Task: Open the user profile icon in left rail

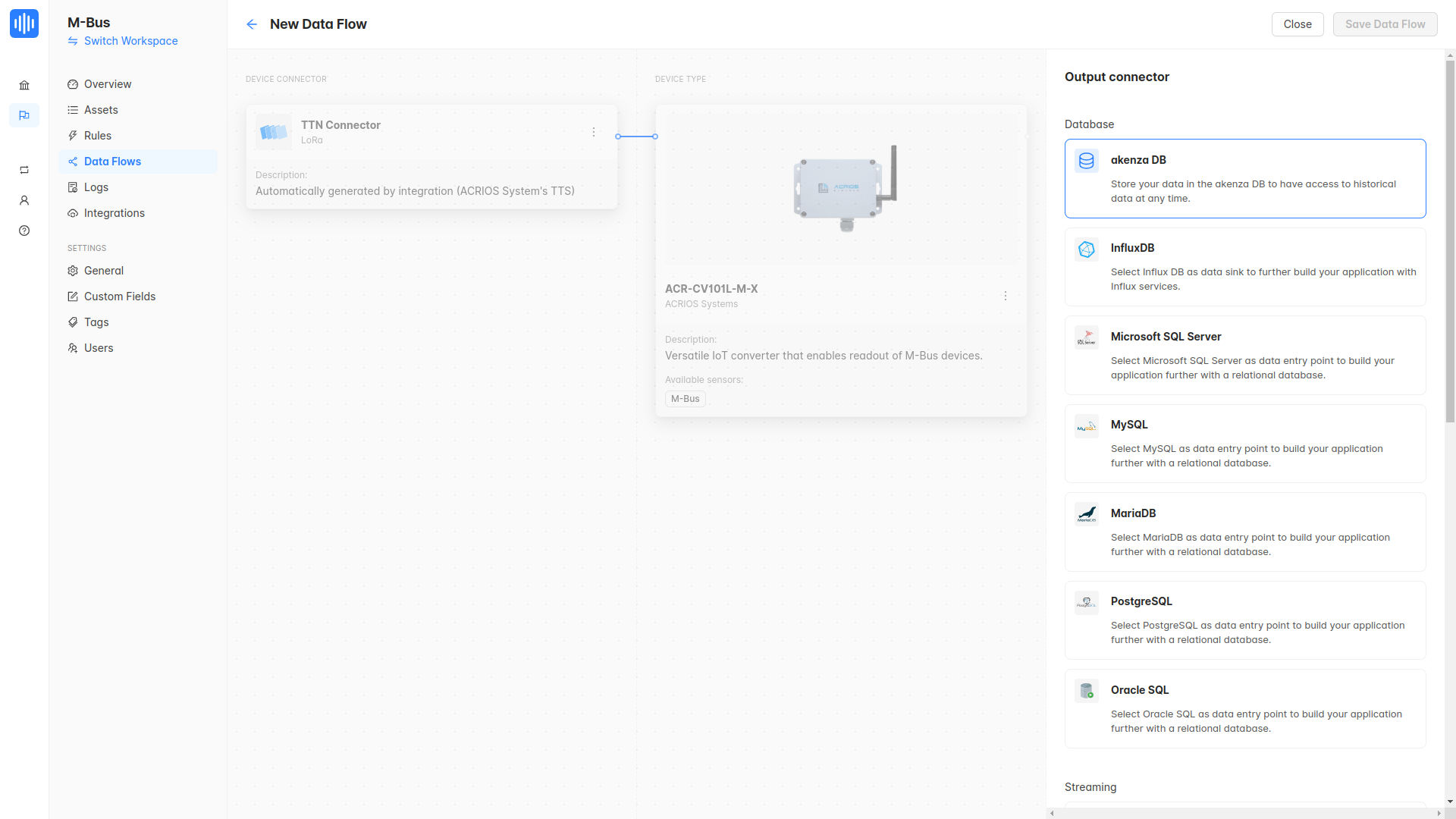Action: (24, 200)
